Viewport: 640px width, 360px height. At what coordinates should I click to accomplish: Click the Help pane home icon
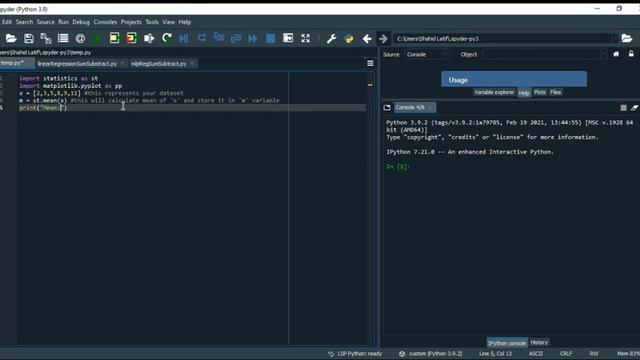tap(616, 54)
